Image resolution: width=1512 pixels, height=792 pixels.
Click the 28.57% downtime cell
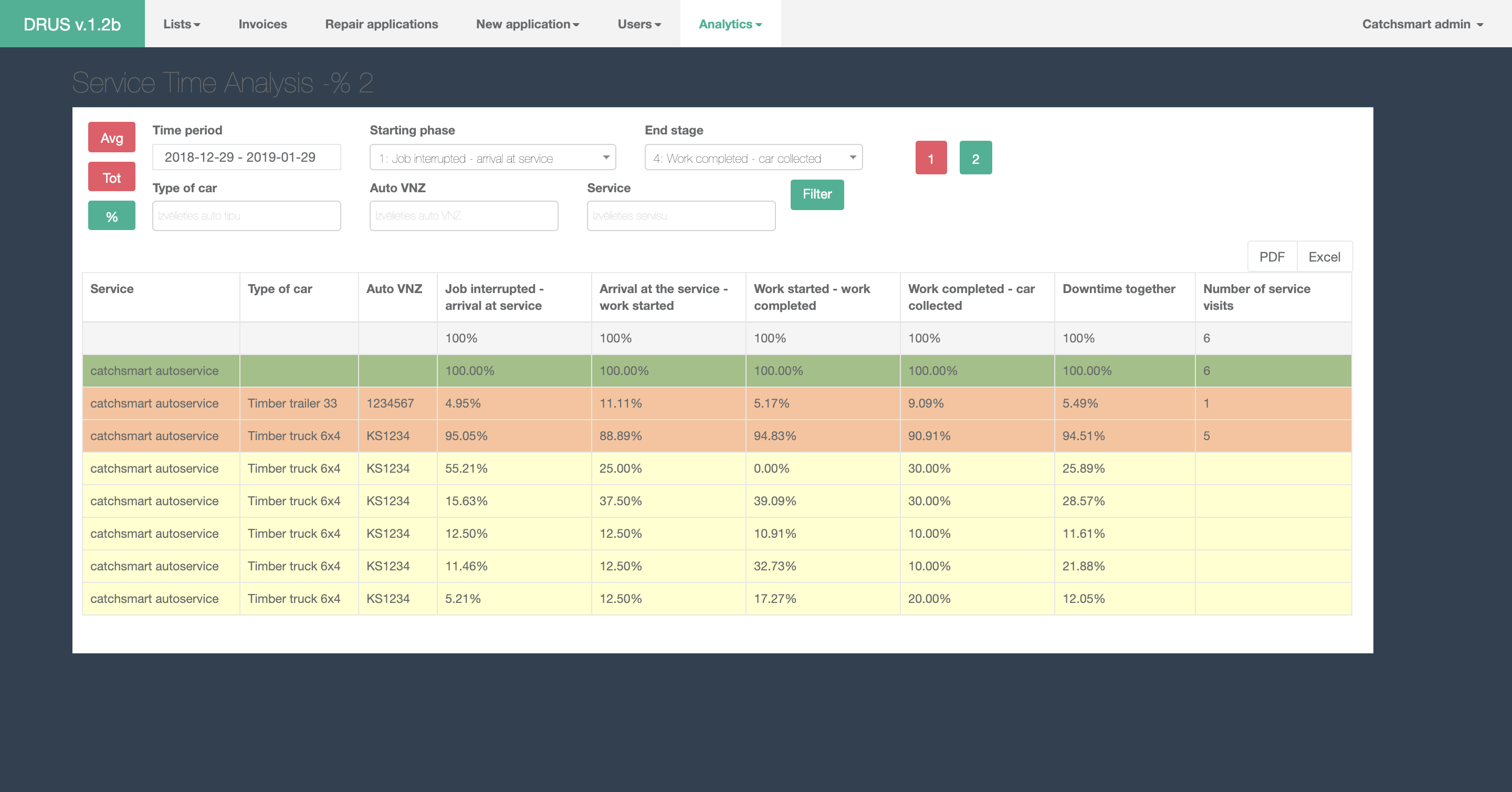(1125, 501)
